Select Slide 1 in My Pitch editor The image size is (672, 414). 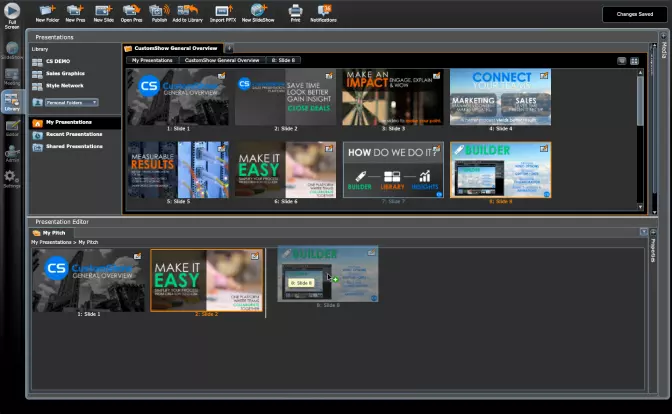click(89, 281)
